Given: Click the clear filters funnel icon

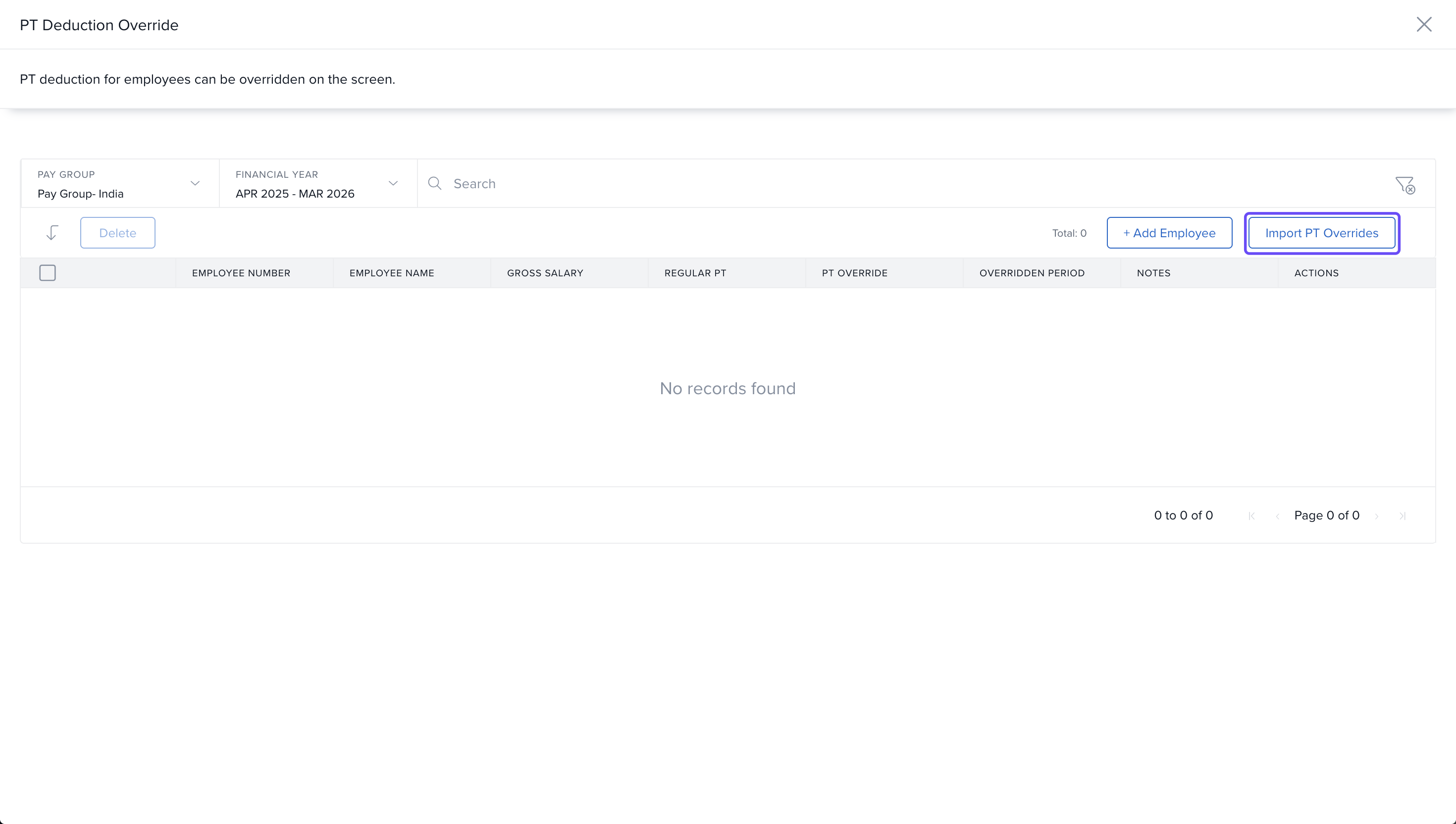Looking at the screenshot, I should [x=1404, y=185].
